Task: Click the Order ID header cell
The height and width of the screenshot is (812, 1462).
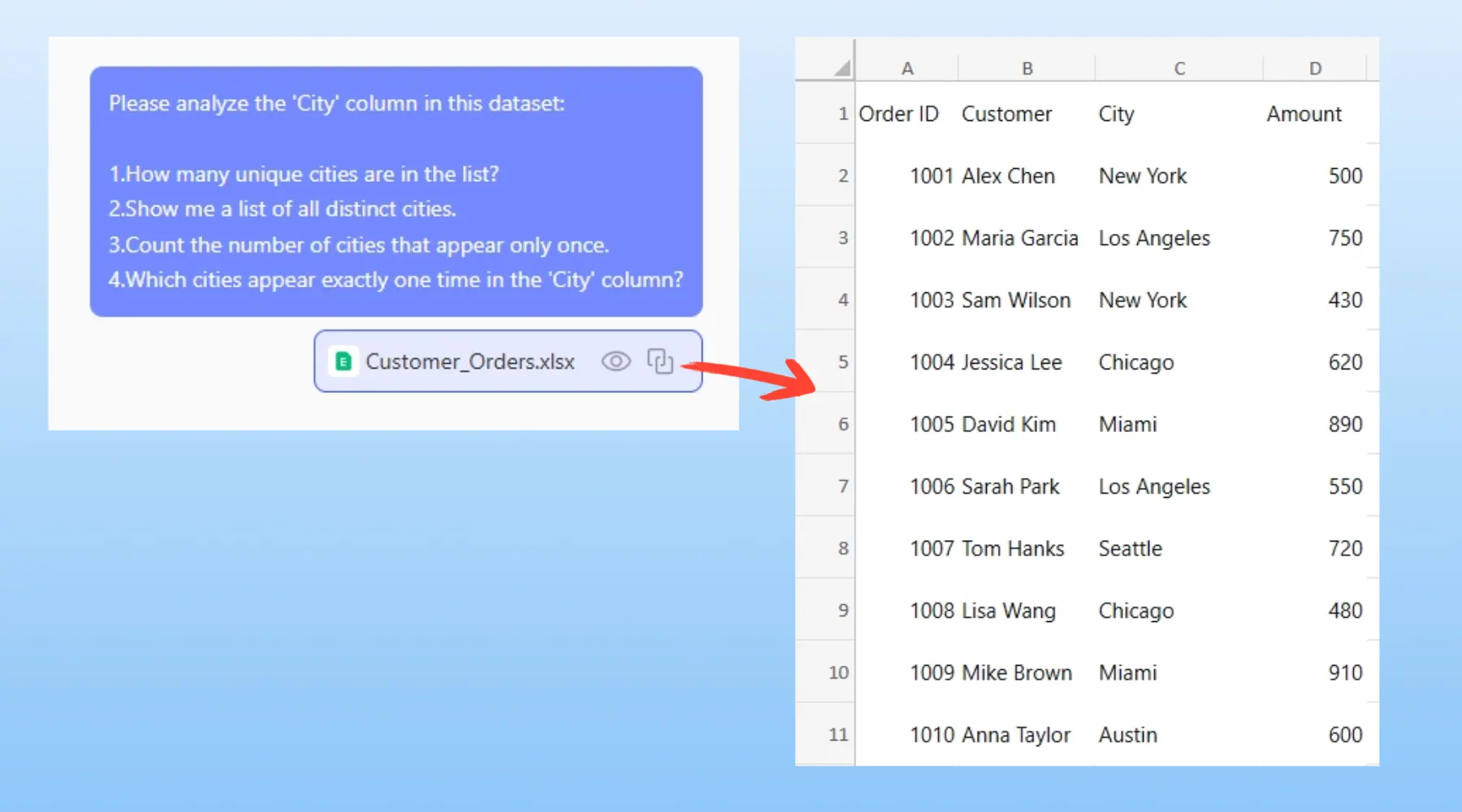Action: point(898,114)
